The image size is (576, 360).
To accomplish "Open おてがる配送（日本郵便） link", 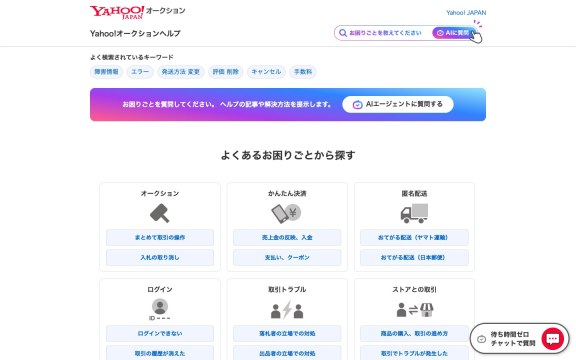I will coord(414,258).
